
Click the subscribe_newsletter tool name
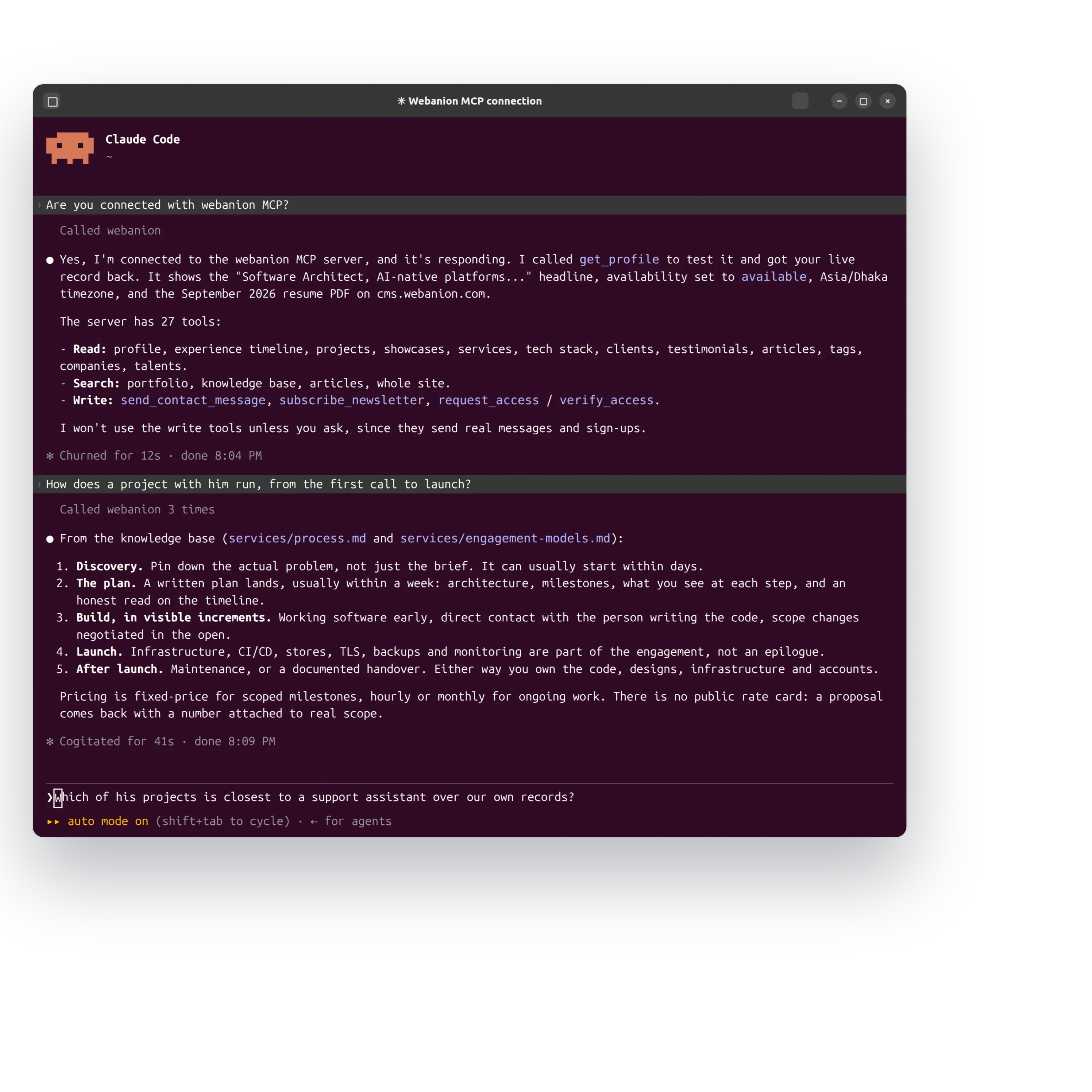click(x=352, y=400)
